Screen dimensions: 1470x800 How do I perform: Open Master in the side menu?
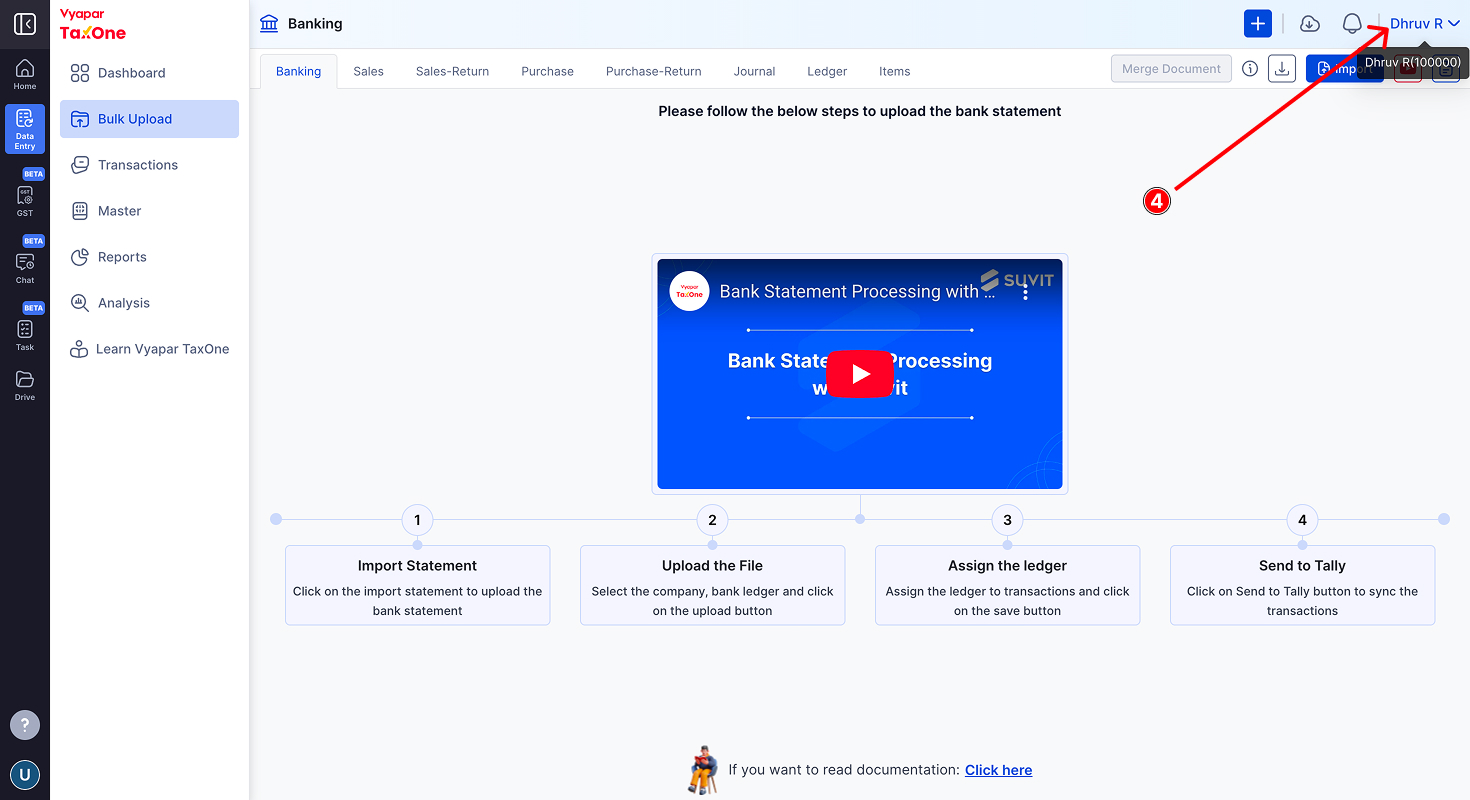149,211
